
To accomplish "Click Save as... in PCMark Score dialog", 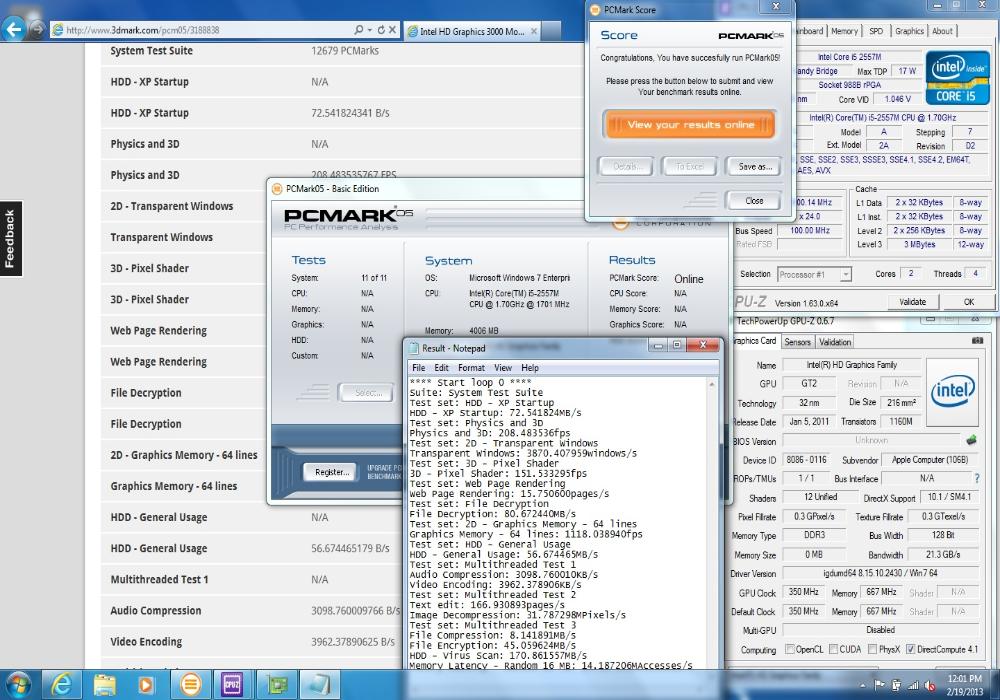I will click(x=754, y=166).
